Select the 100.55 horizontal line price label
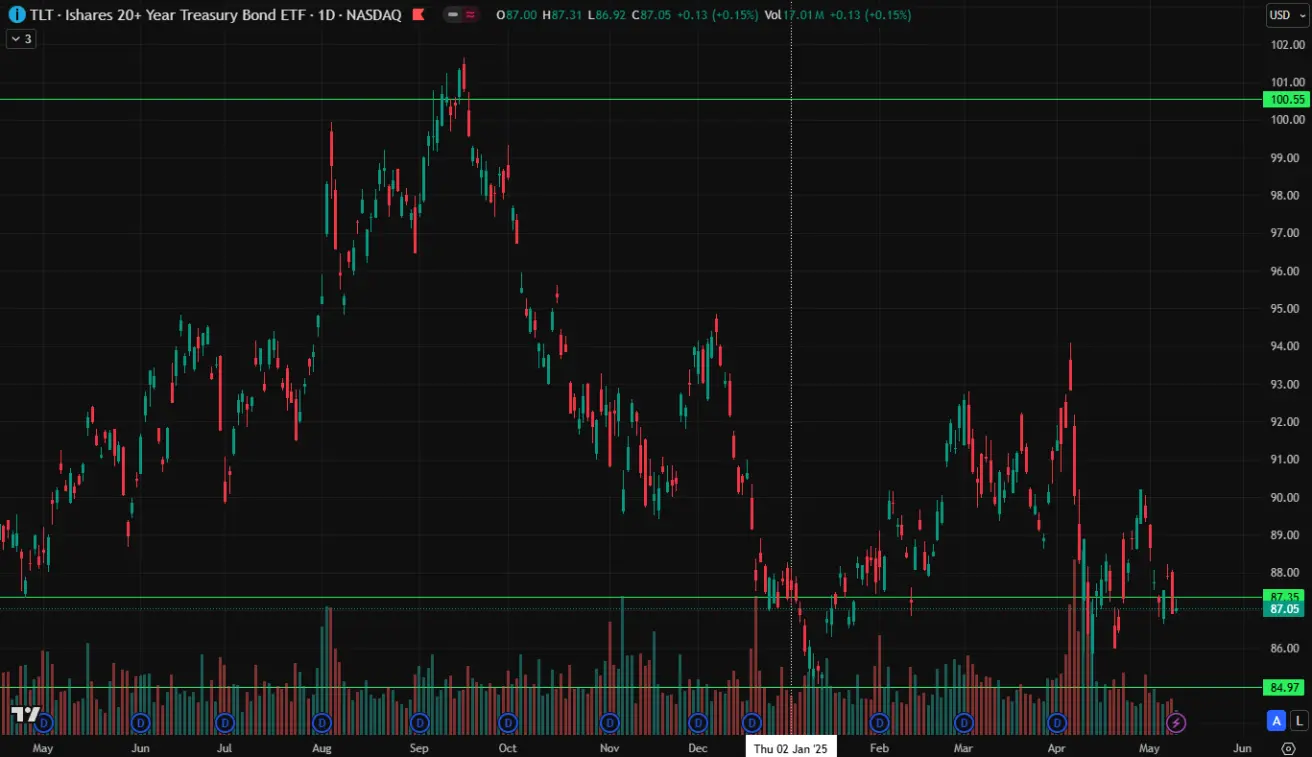This screenshot has height=757, width=1312. click(x=1285, y=99)
